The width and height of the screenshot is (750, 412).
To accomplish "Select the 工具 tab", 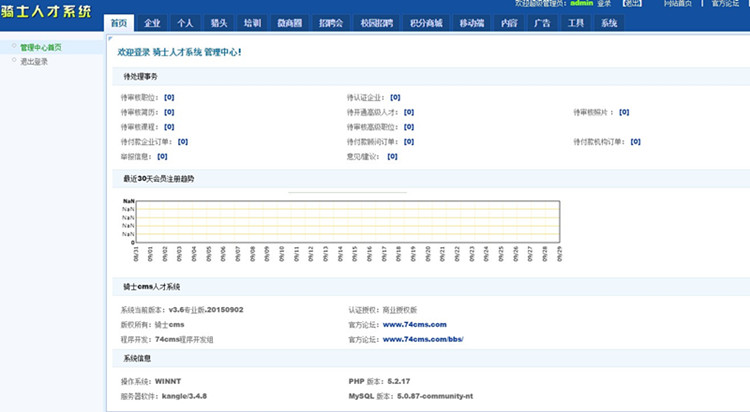I will click(575, 22).
